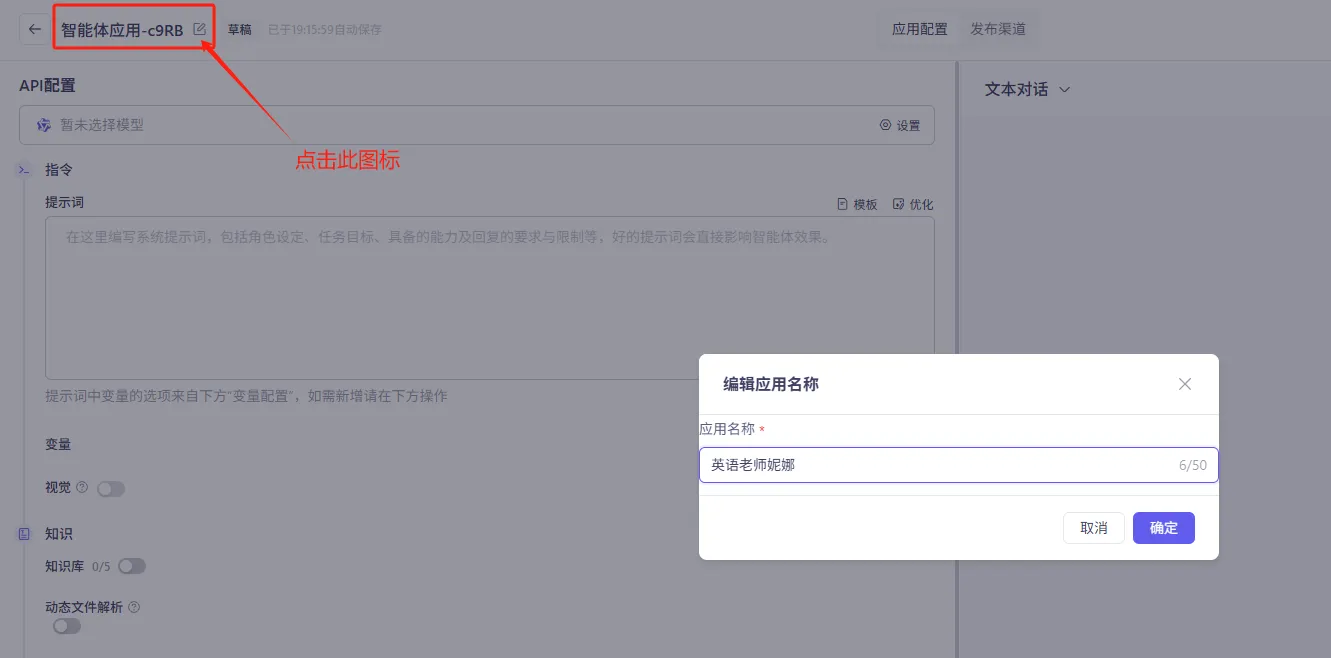This screenshot has height=658, width=1331.
Task: Toggle the 动态文件解析 switch
Action: [67, 626]
